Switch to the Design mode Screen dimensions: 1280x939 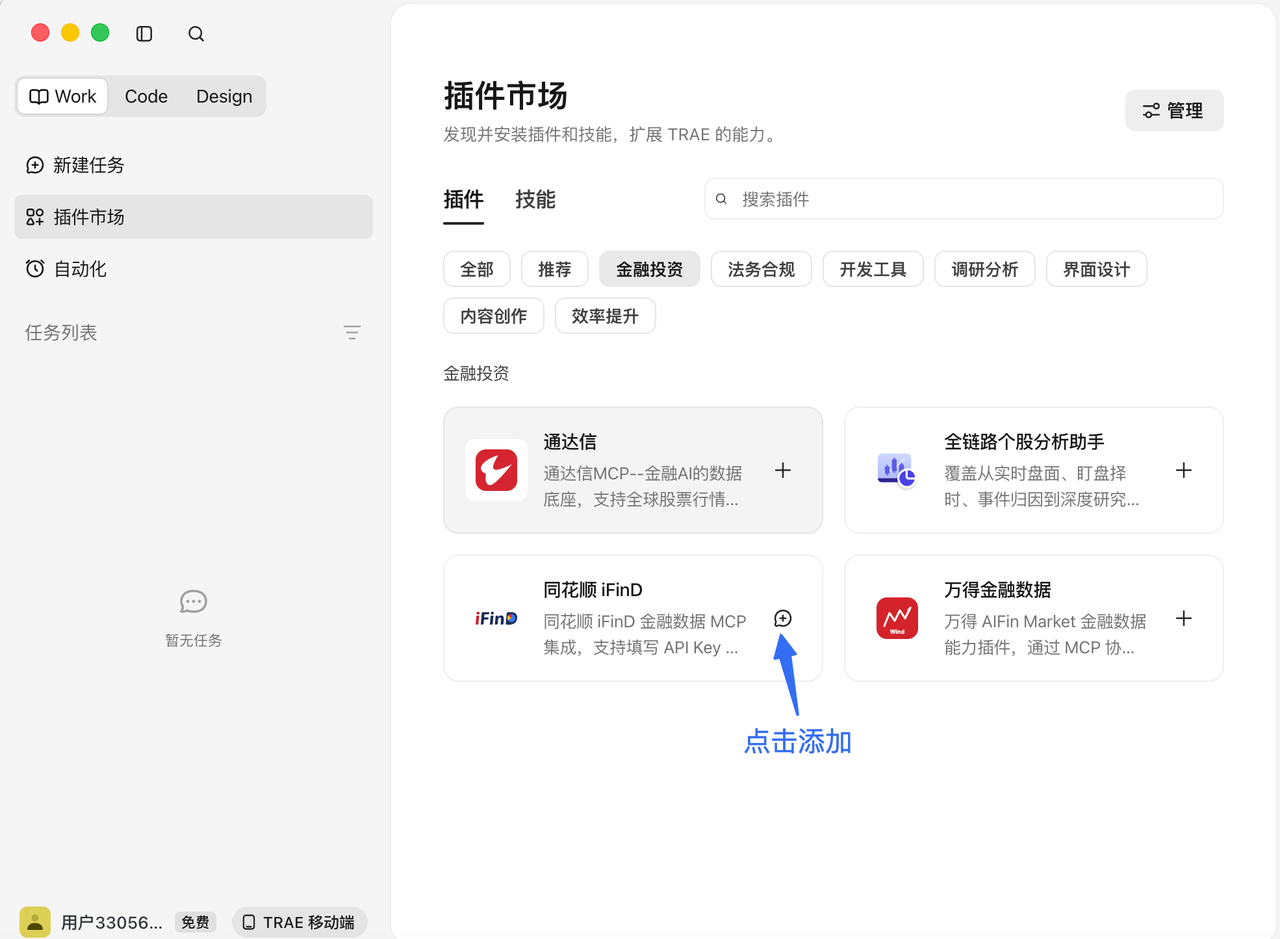[224, 96]
